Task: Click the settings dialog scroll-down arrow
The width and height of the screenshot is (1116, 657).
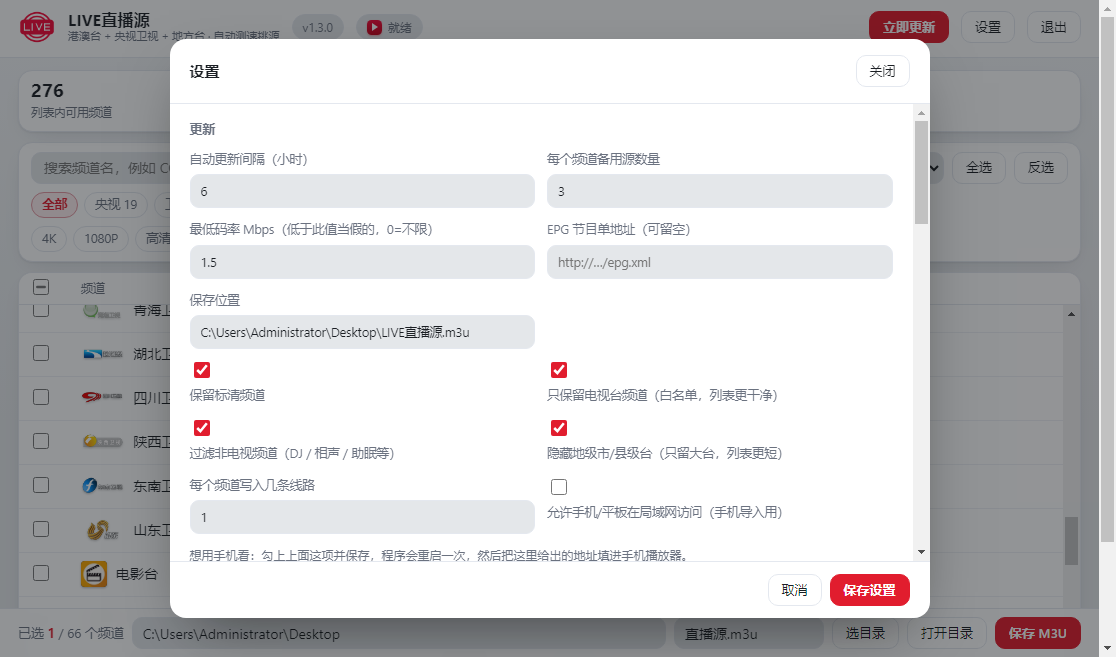Action: tap(922, 552)
